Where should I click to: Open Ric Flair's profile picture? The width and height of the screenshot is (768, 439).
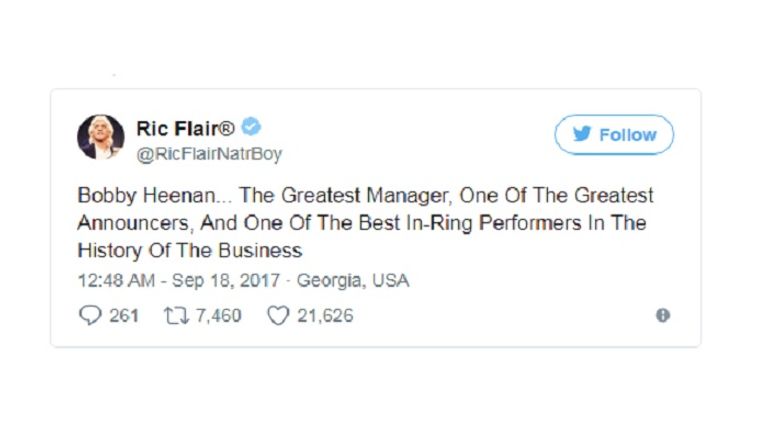(x=101, y=136)
